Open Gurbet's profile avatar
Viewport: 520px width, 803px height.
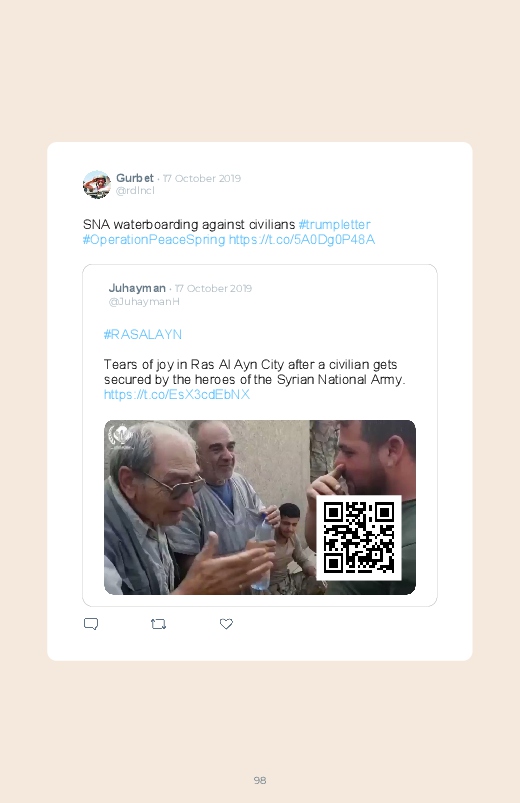[97, 184]
